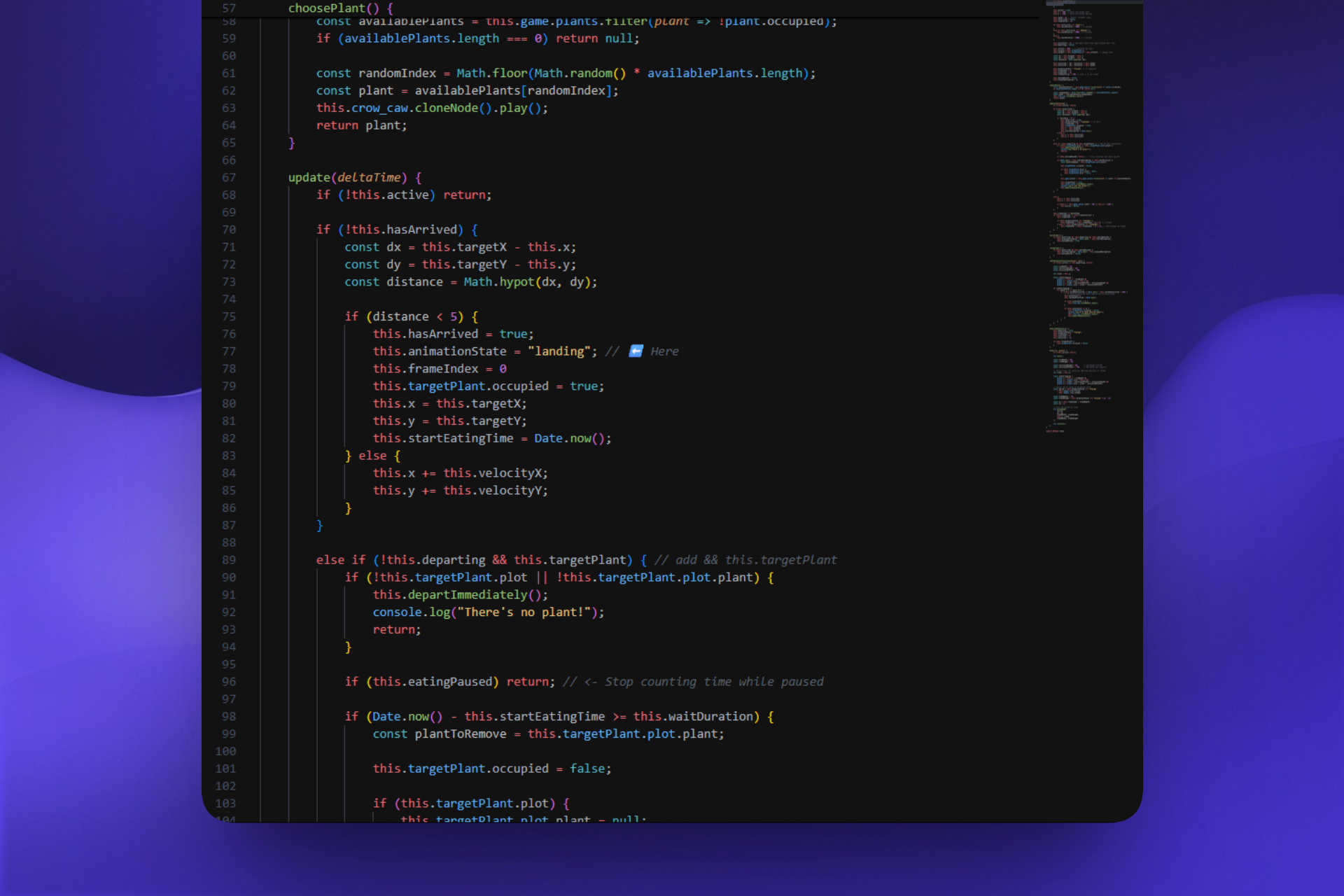
Task: Click the blue arrow emoji in the line 77 comment
Action: [x=636, y=351]
